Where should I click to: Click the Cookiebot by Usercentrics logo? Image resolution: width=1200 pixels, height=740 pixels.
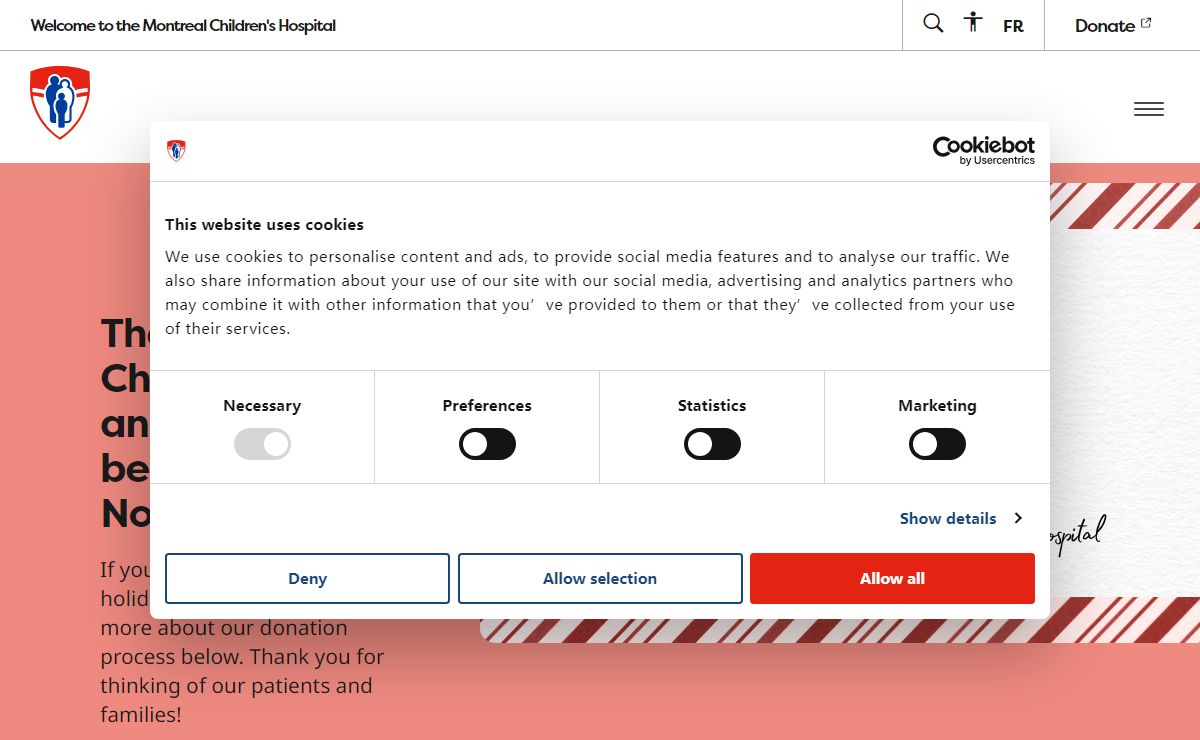[984, 151]
